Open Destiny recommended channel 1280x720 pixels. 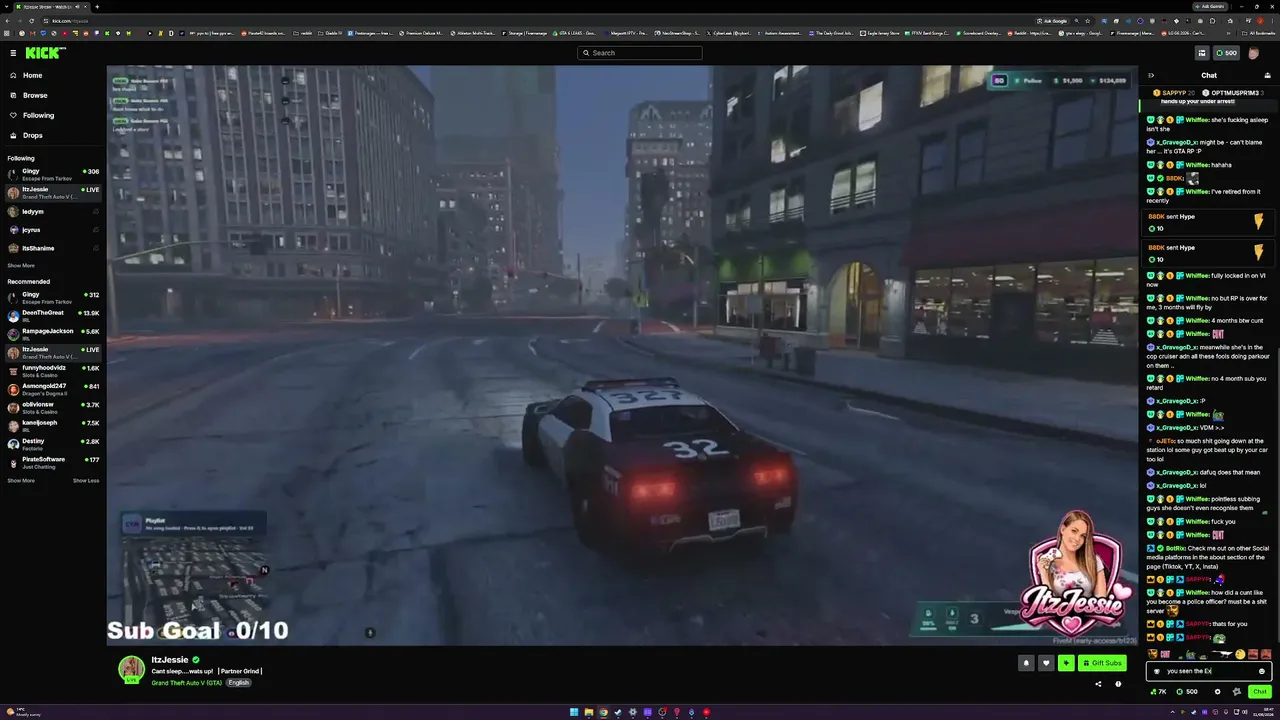52,443
